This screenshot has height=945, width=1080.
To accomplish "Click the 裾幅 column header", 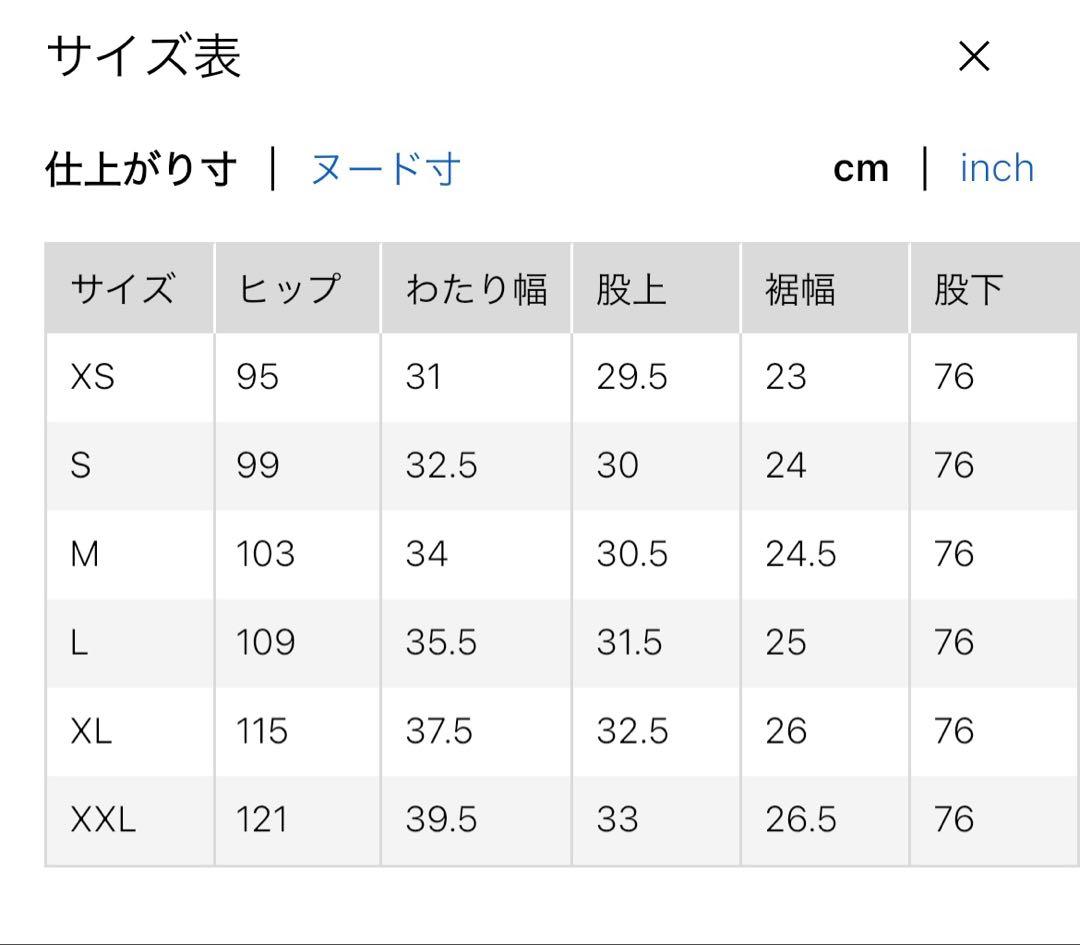I will pyautogui.click(x=800, y=290).
